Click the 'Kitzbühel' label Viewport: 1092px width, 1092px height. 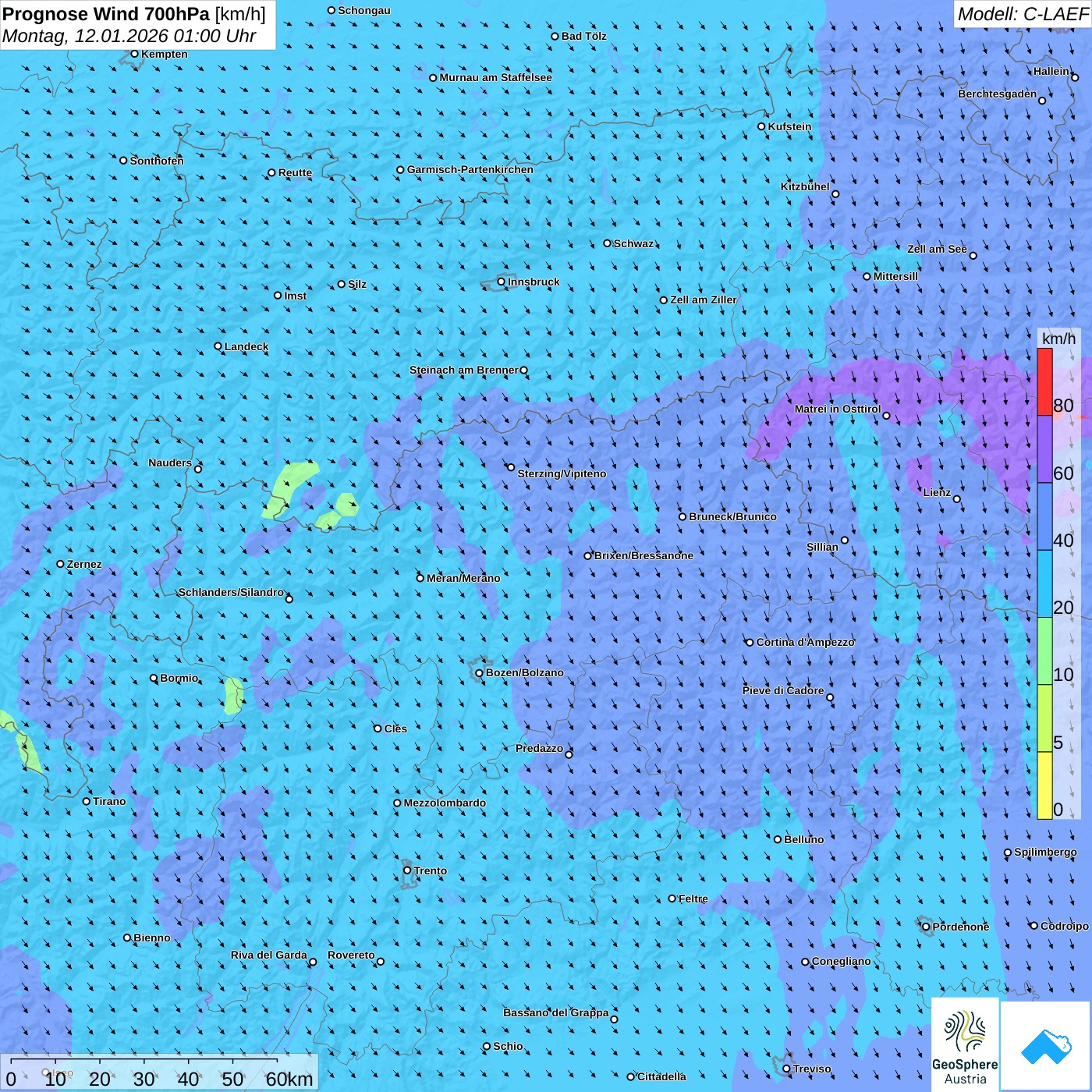click(x=805, y=186)
